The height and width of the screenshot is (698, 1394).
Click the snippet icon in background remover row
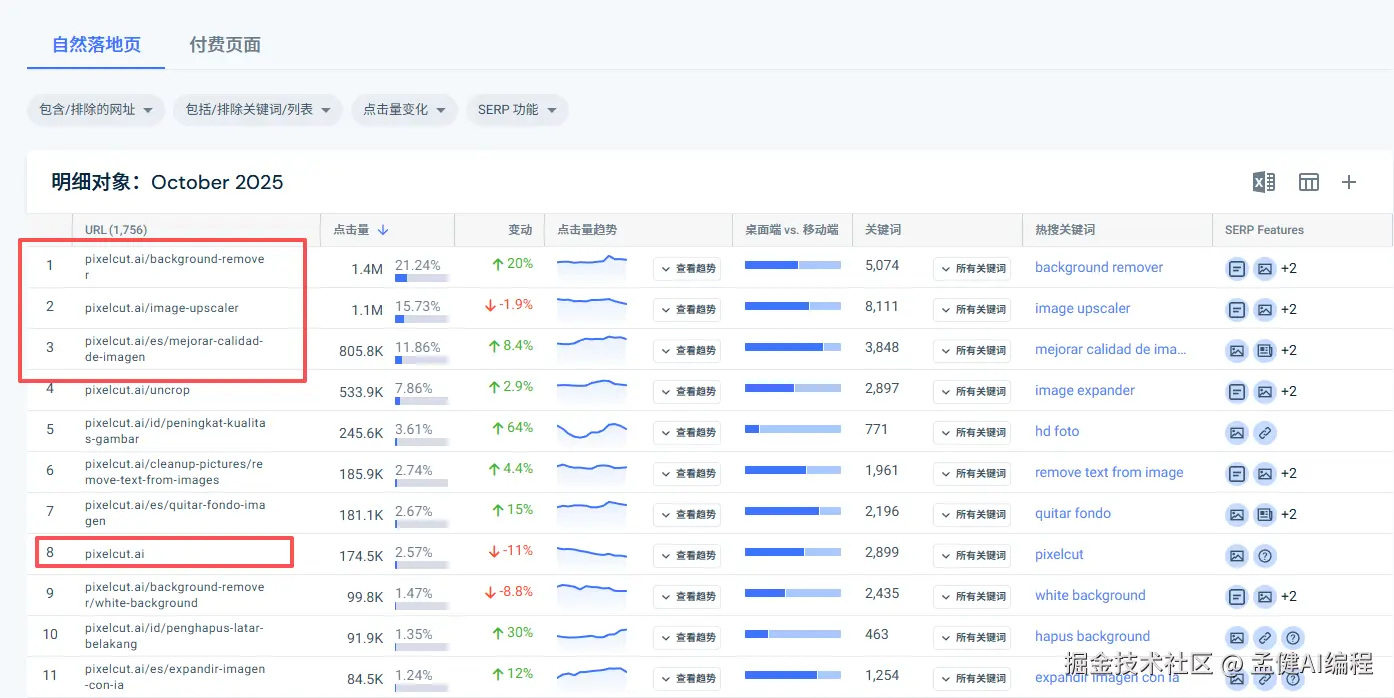1237,268
